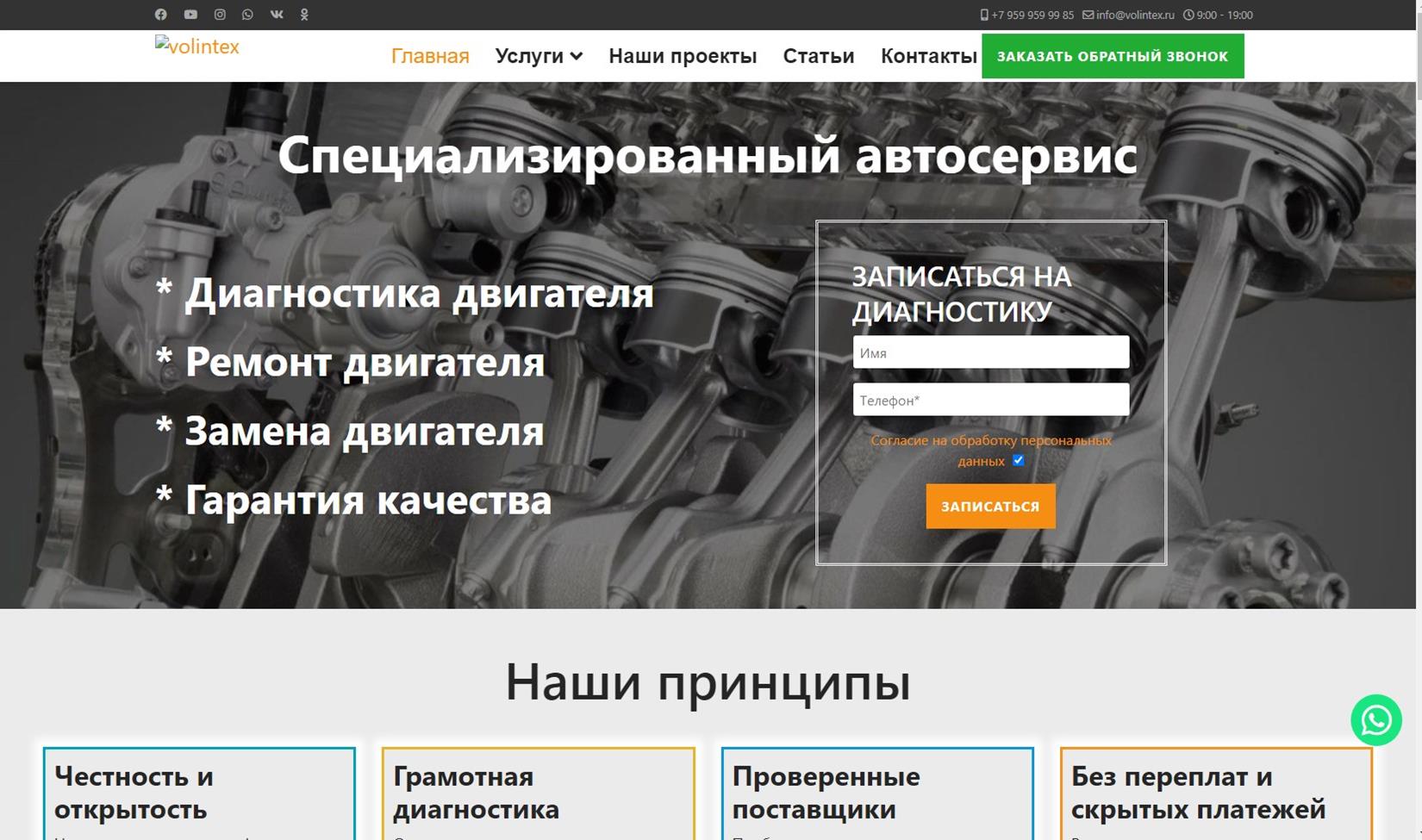
Task: Focus the Телефон input field
Action: pyautogui.click(x=991, y=400)
